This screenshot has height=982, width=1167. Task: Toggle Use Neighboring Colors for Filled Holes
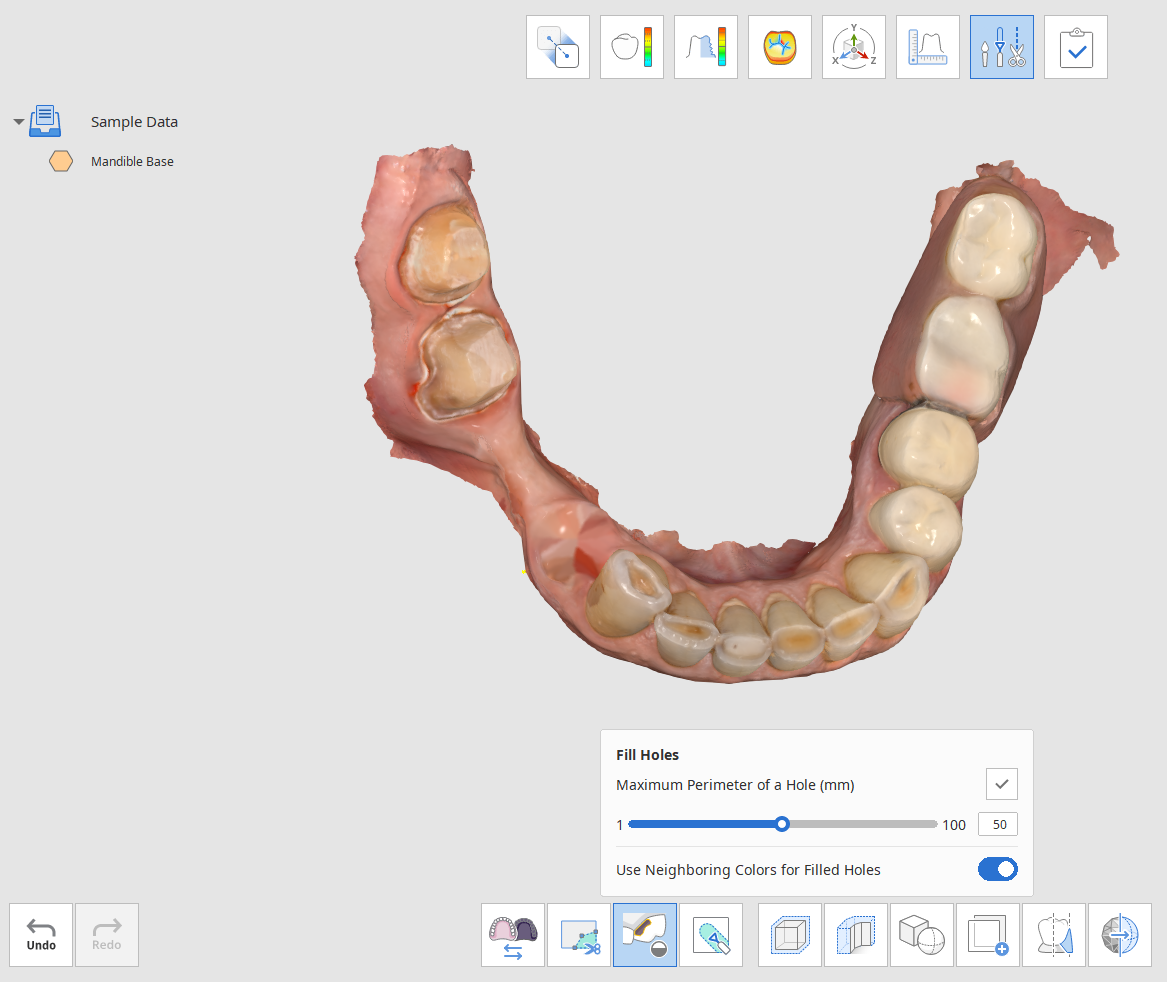[997, 869]
